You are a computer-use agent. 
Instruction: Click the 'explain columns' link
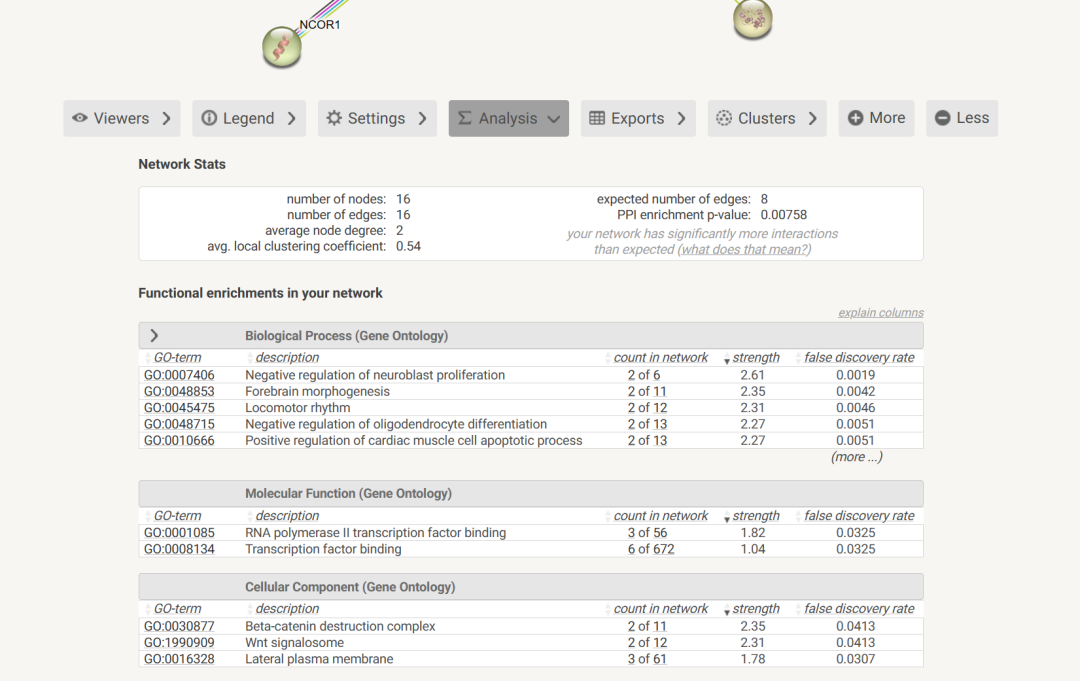(880, 312)
